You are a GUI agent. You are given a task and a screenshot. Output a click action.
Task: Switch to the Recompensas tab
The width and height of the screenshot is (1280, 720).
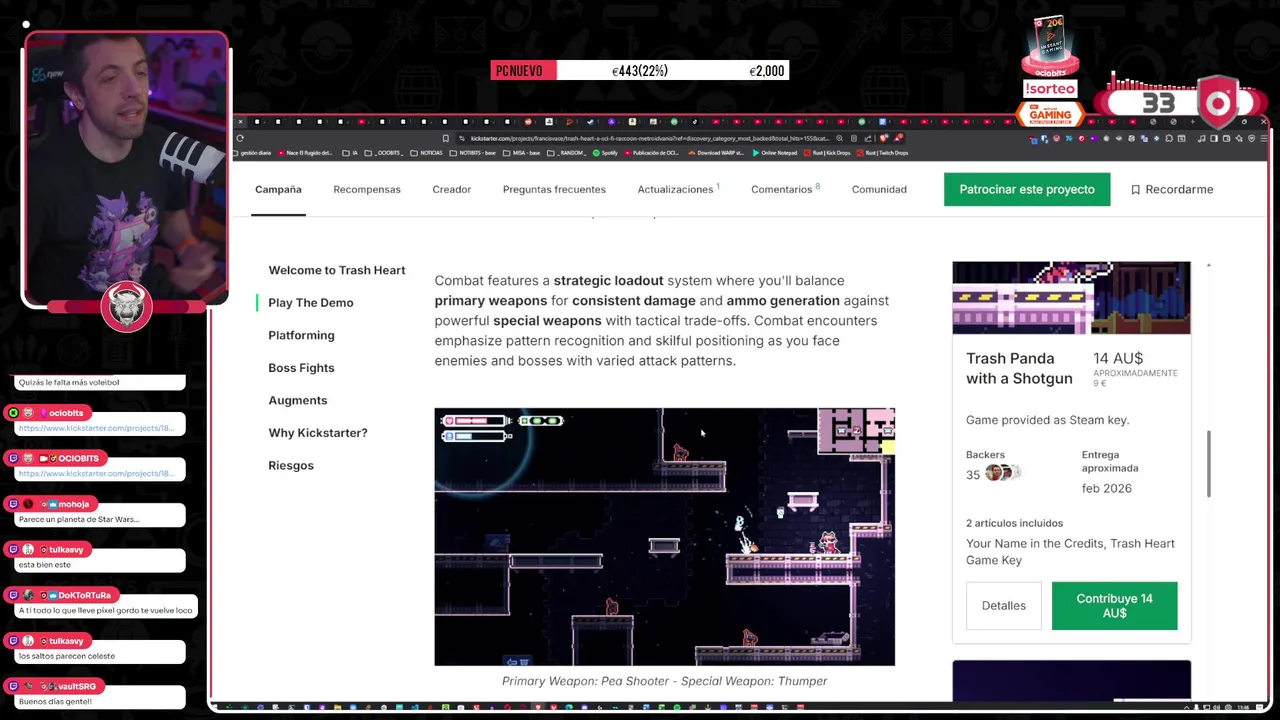click(367, 189)
